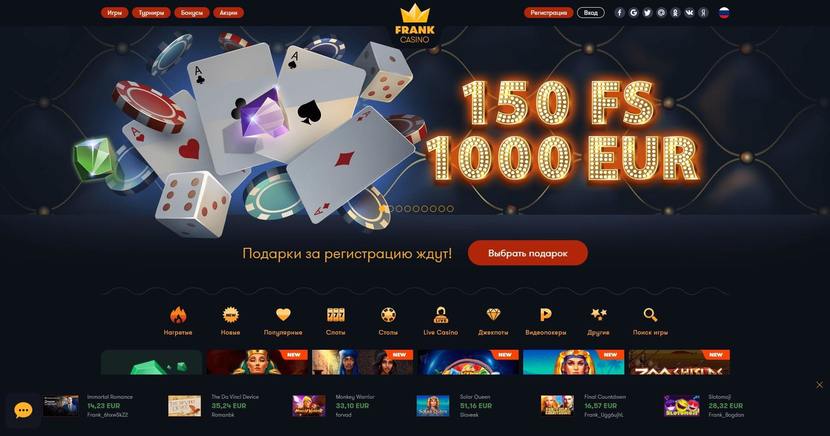Click the Поиск игры magnifier icon

[651, 315]
